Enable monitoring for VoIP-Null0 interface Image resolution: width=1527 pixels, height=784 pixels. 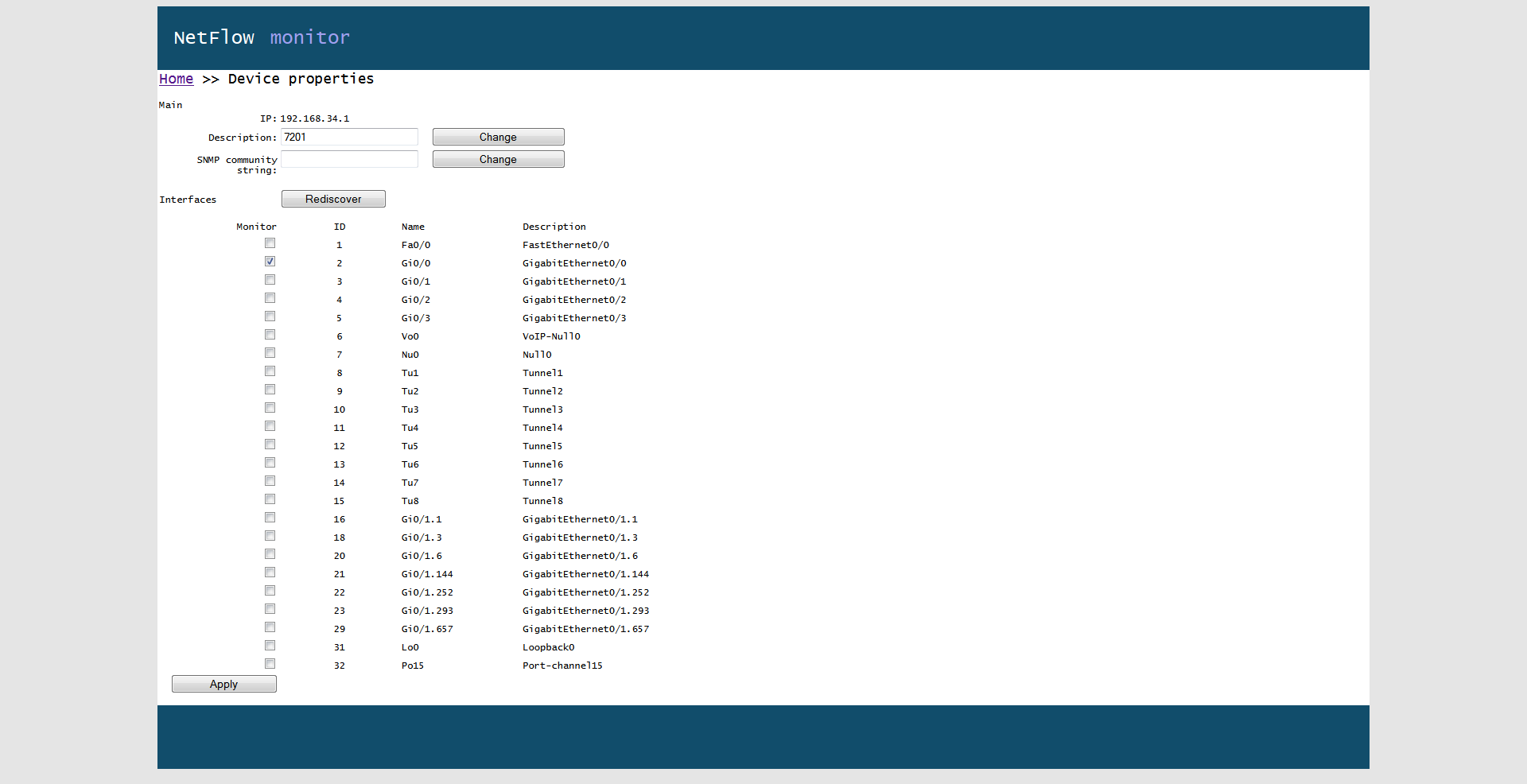pos(270,334)
